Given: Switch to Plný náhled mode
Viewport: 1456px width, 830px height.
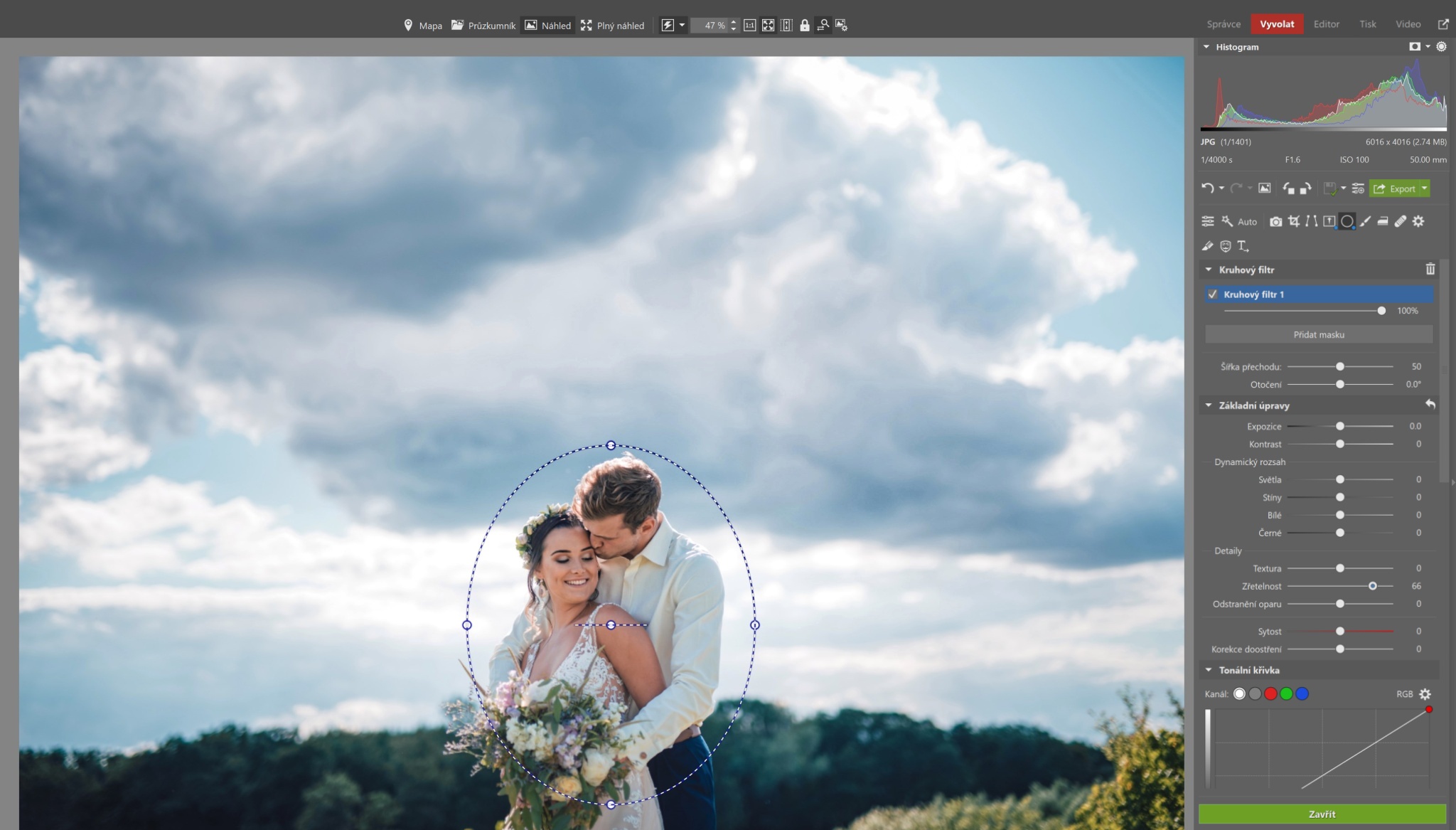Looking at the screenshot, I should point(612,26).
